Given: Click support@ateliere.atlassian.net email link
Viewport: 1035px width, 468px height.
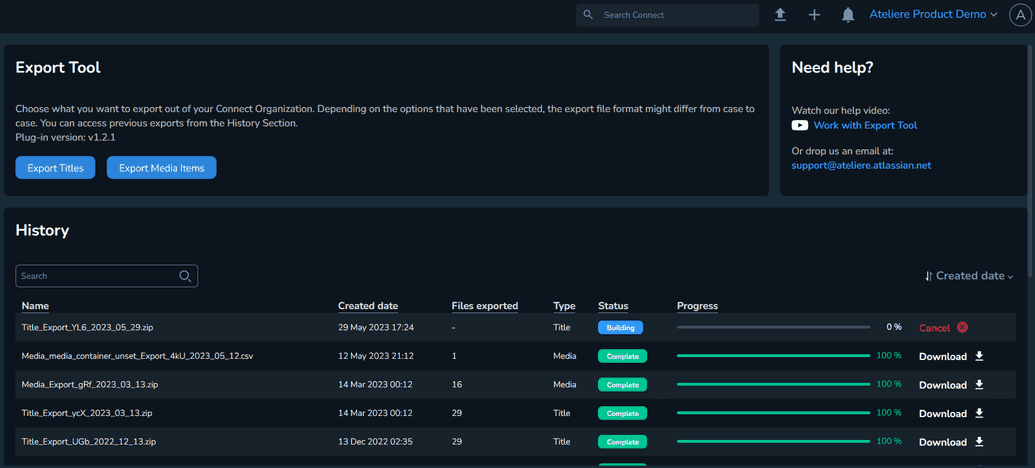Looking at the screenshot, I should tap(861, 166).
